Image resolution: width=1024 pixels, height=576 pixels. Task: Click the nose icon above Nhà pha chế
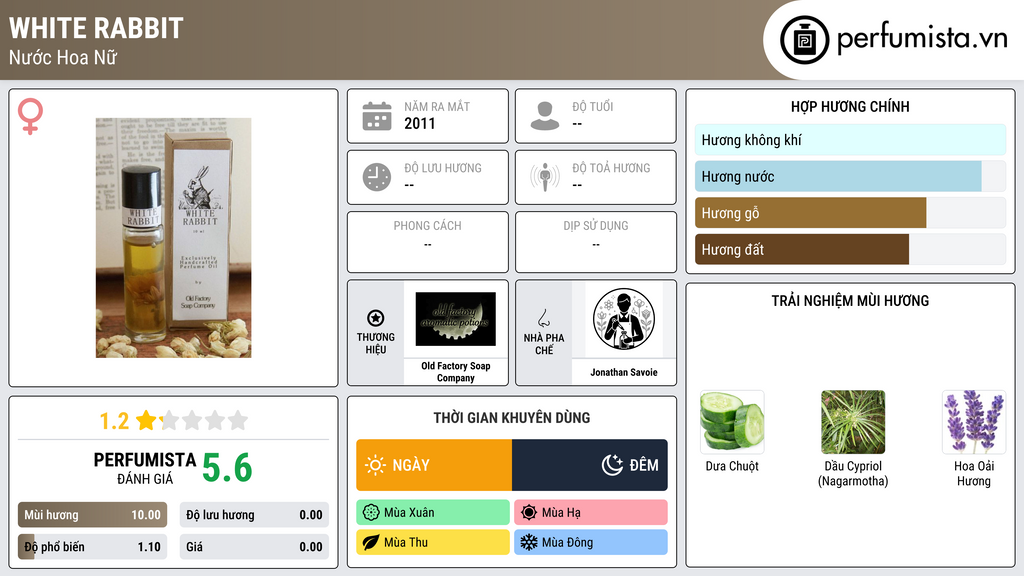click(x=543, y=318)
